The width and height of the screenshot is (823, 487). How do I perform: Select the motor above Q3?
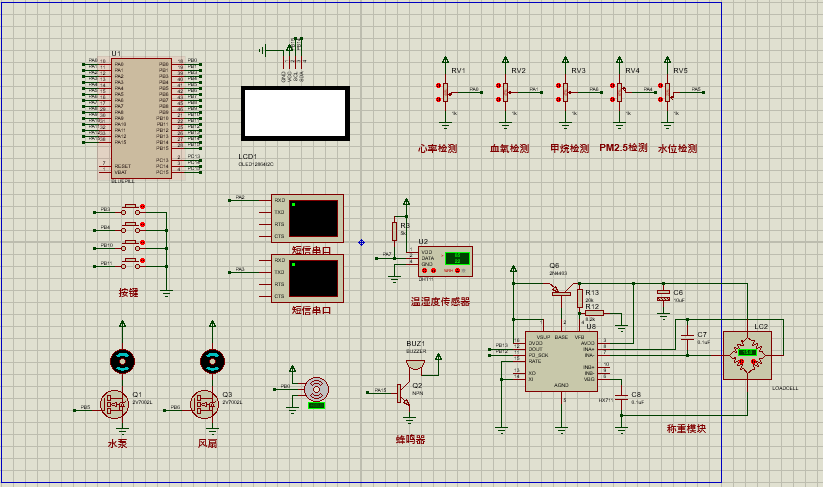(213, 361)
